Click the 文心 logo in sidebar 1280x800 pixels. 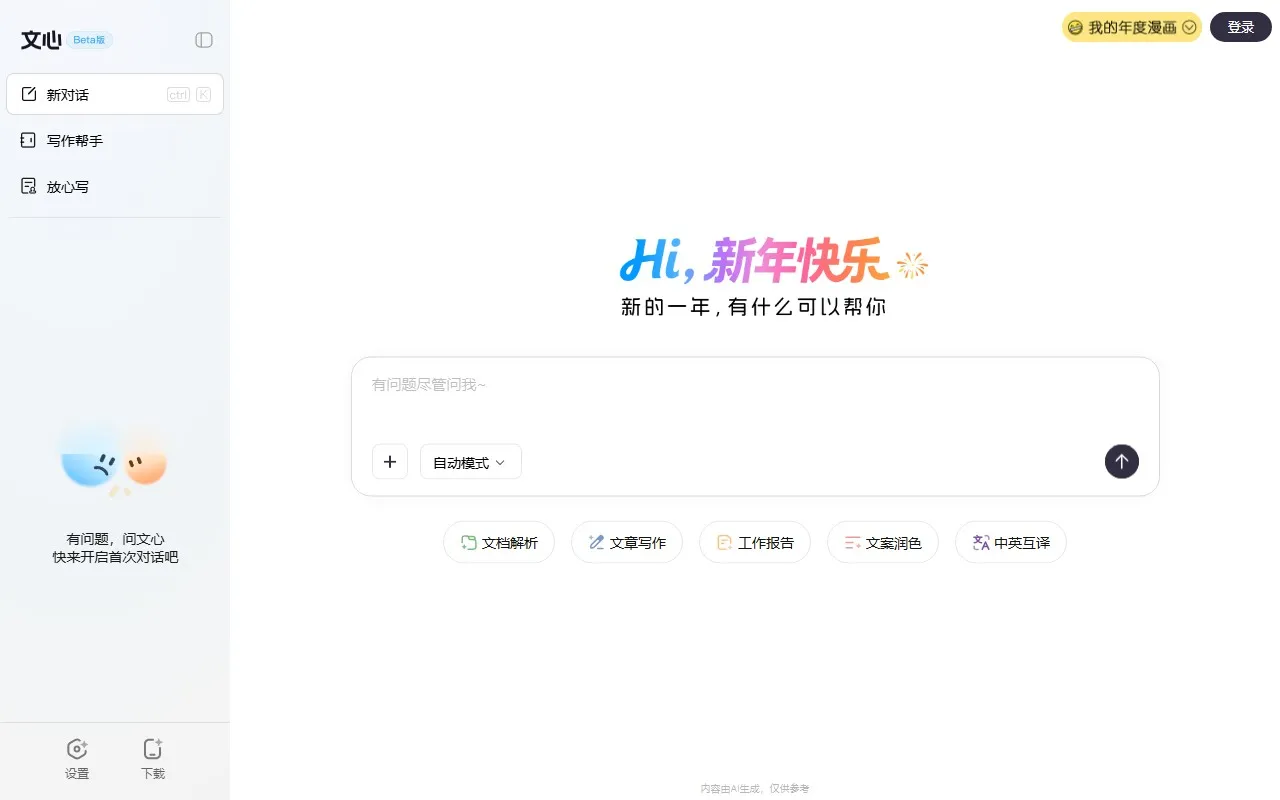[40, 39]
